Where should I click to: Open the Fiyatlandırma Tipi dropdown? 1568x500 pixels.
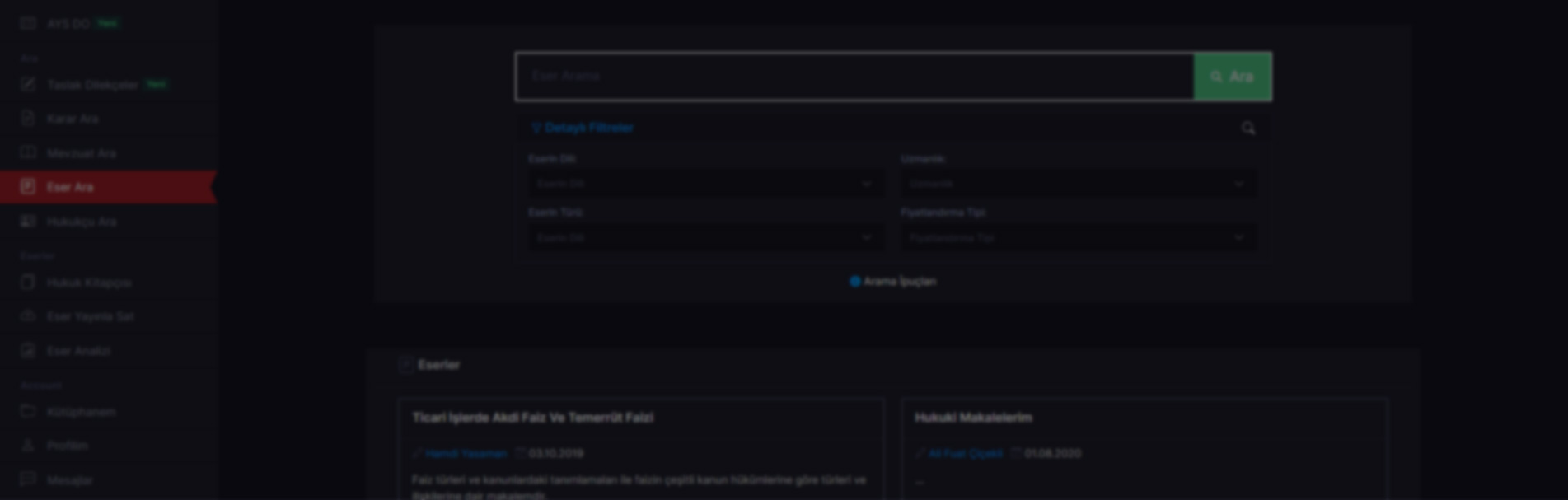coord(1078,237)
